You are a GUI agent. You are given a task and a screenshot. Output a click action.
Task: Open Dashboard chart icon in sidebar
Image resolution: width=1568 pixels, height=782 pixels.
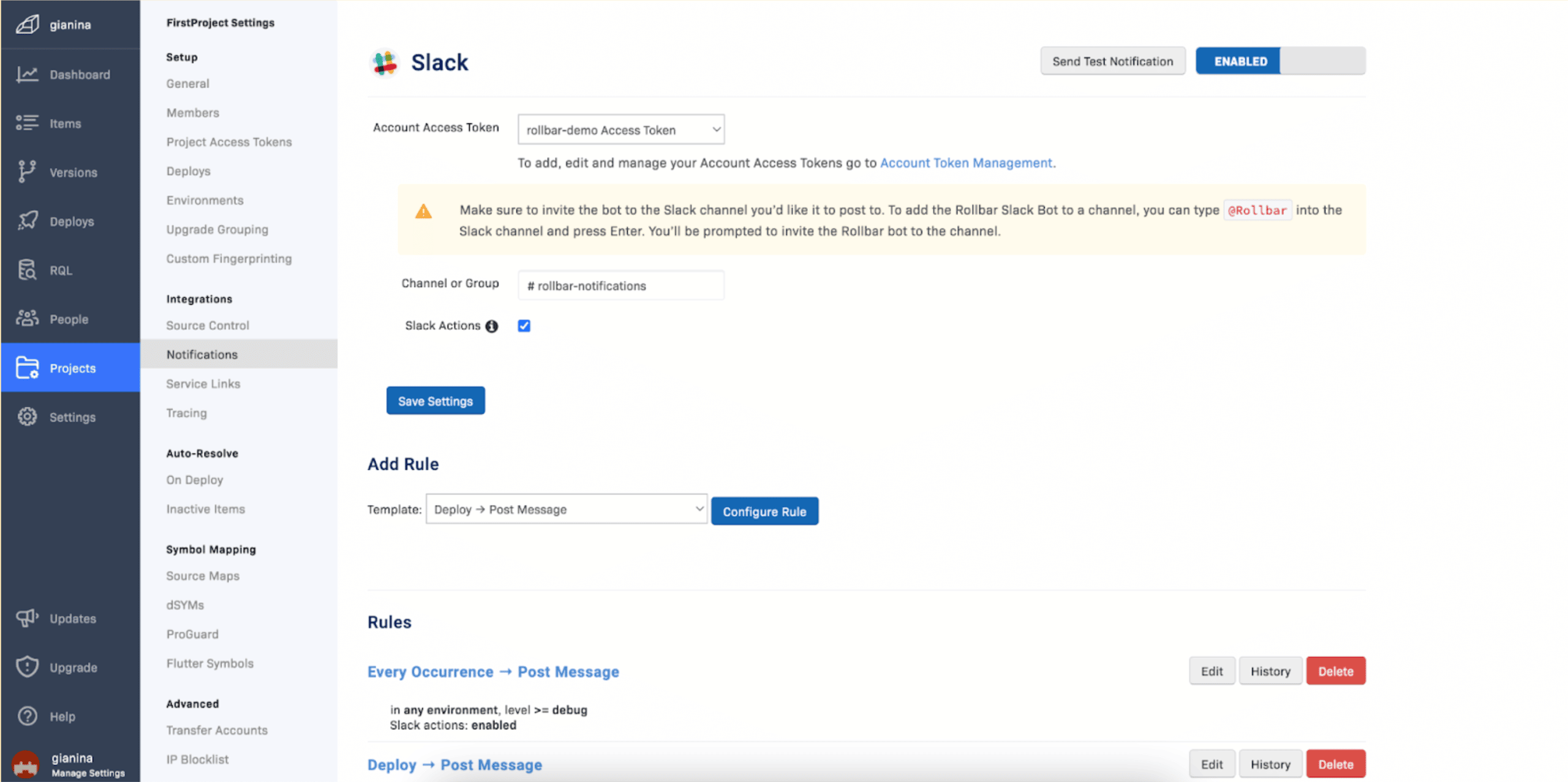(27, 74)
